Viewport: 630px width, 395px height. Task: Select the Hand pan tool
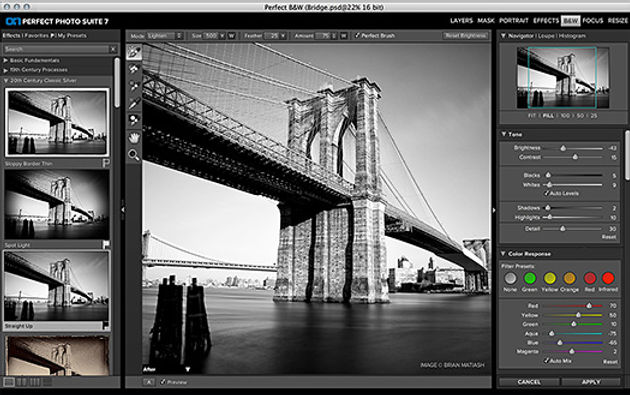(x=134, y=137)
